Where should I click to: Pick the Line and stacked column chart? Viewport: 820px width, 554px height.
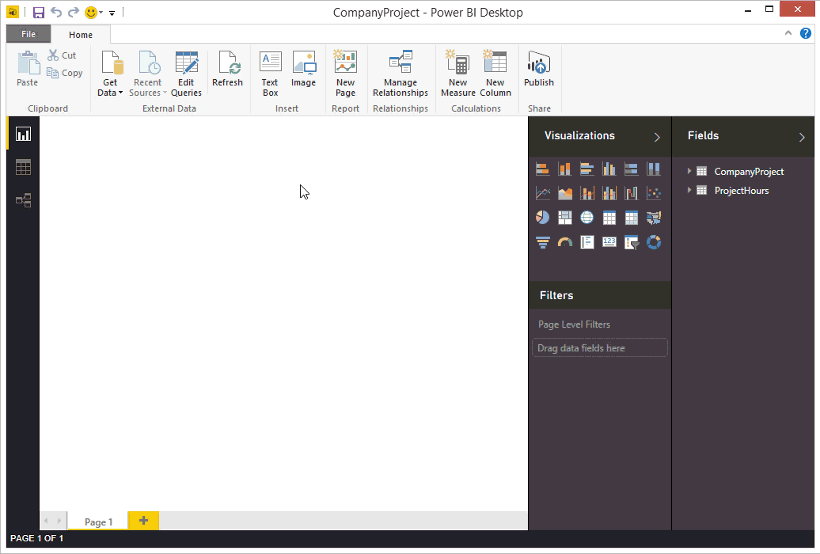pos(587,194)
